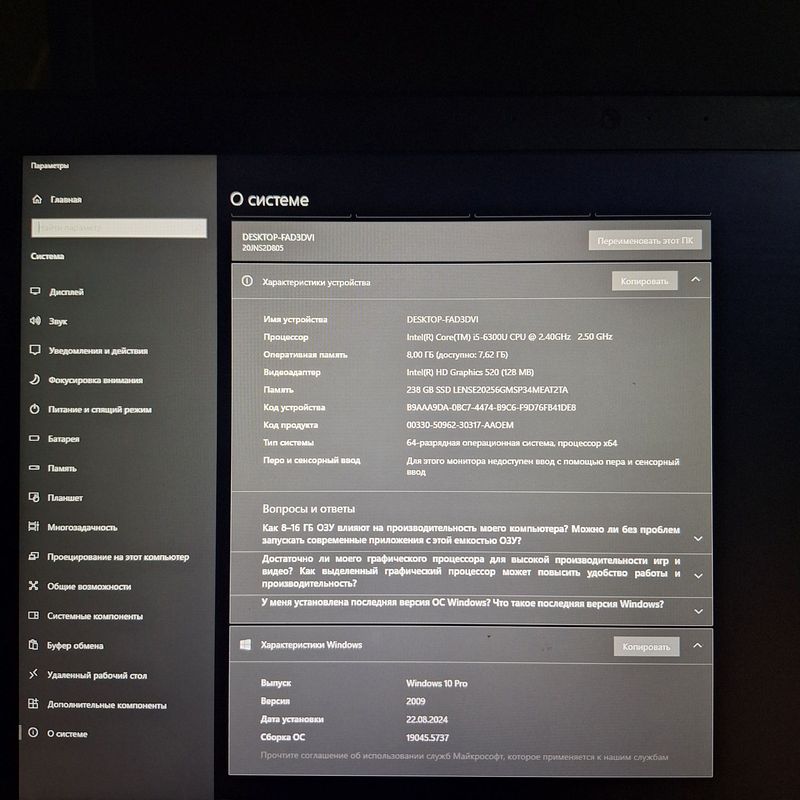
Task: Copy Windows specifications with Копировать
Action: (x=646, y=646)
